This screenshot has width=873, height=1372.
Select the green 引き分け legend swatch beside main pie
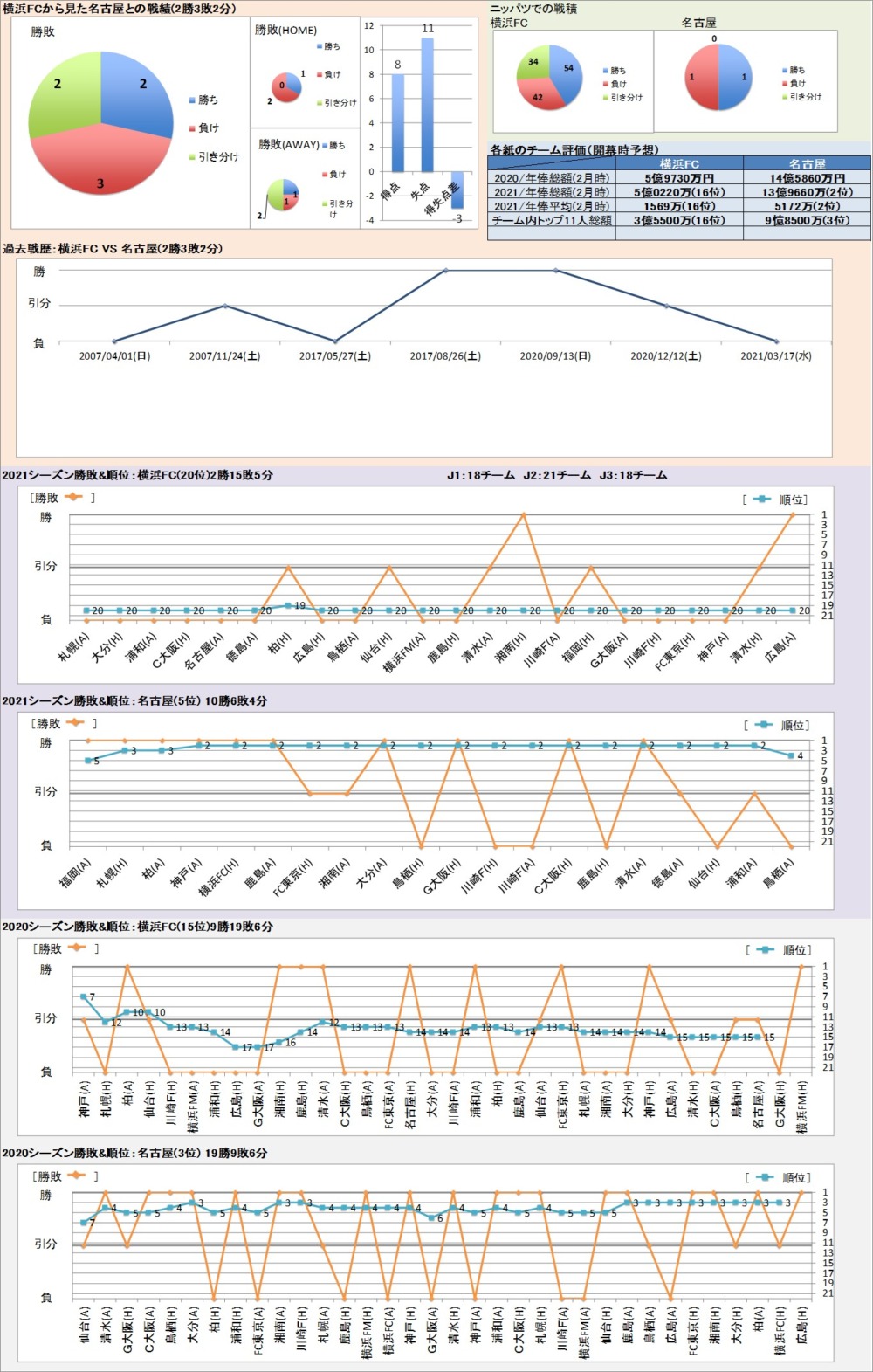pyautogui.click(x=192, y=157)
